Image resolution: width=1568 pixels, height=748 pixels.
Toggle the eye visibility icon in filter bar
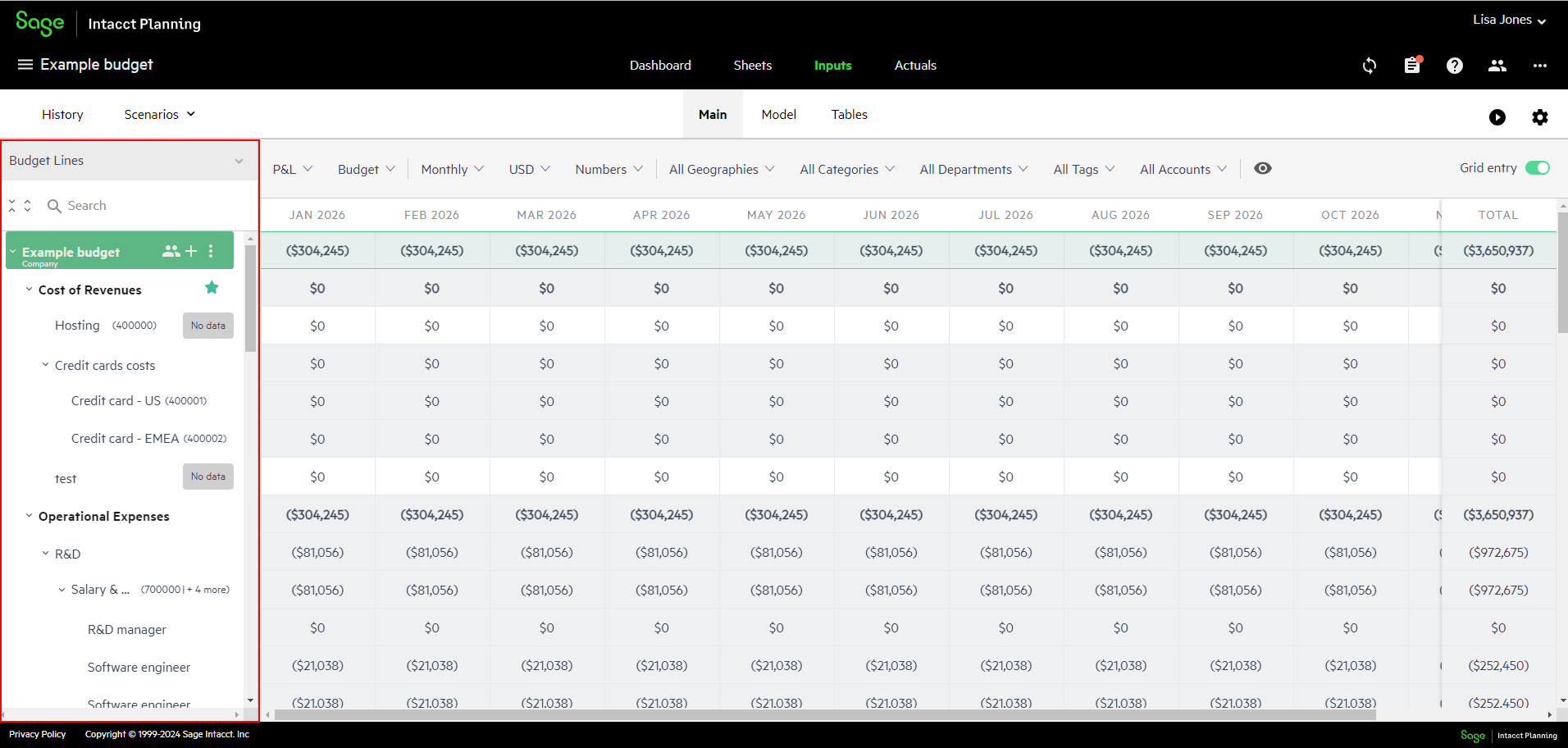tap(1263, 168)
